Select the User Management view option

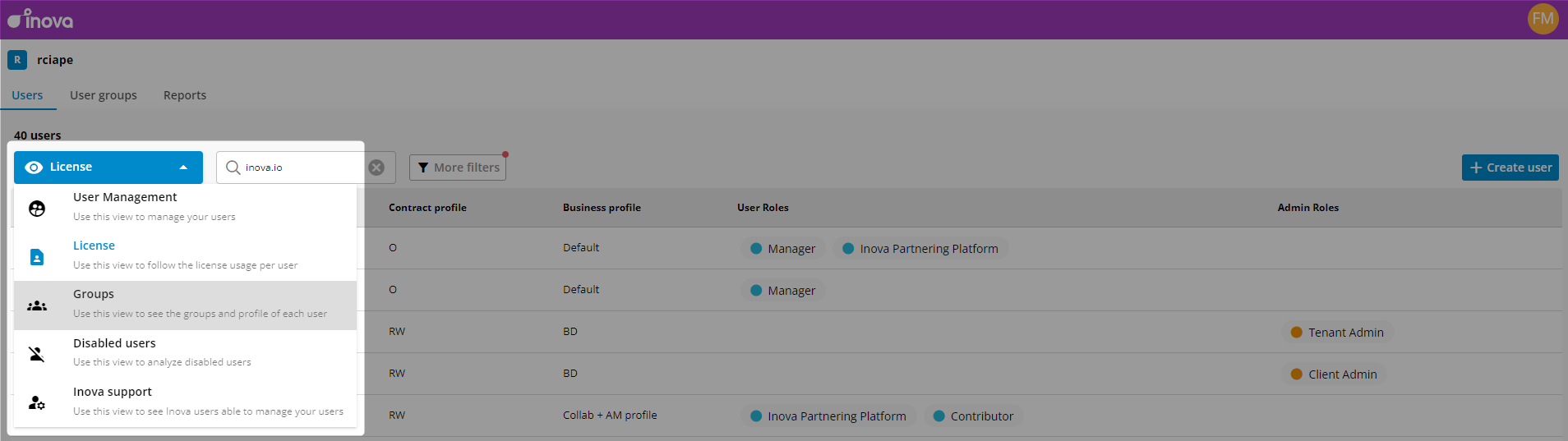tap(186, 208)
